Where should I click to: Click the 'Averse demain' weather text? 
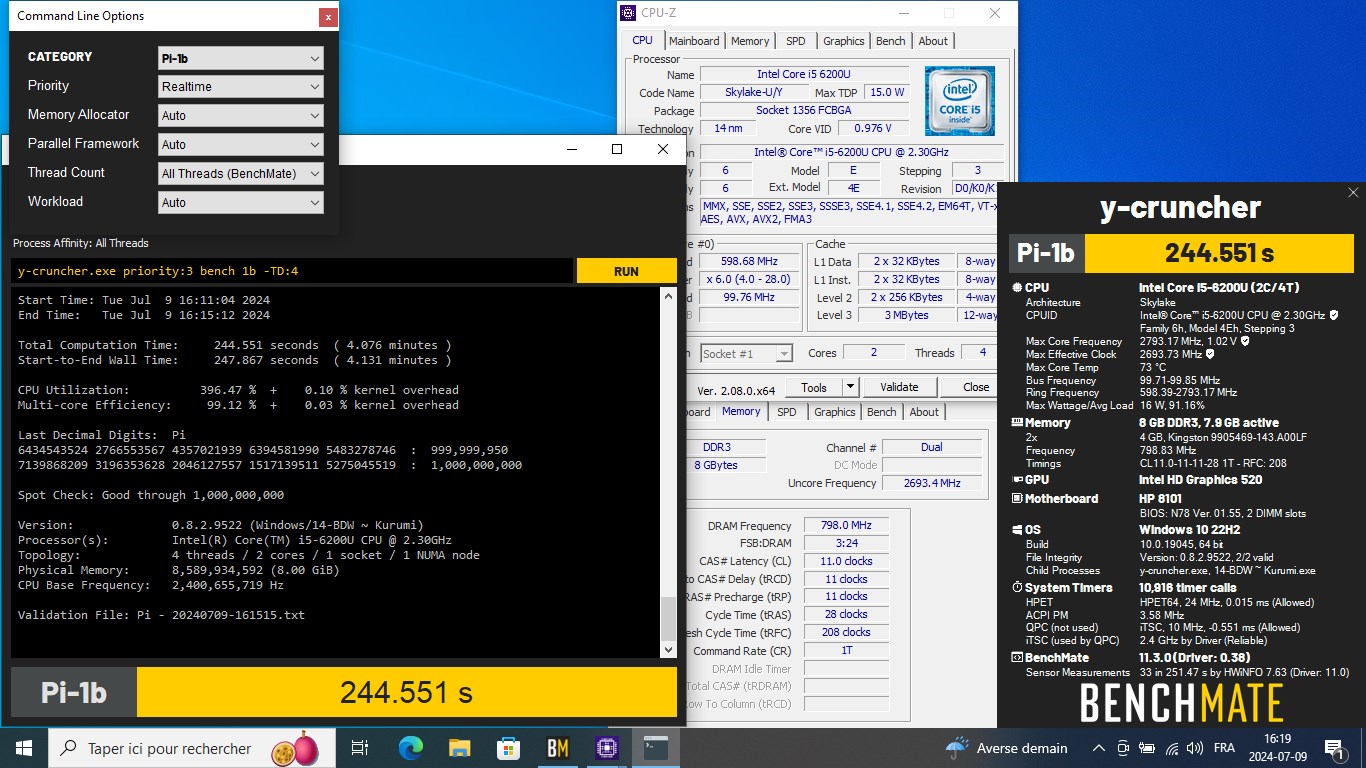pos(1022,748)
